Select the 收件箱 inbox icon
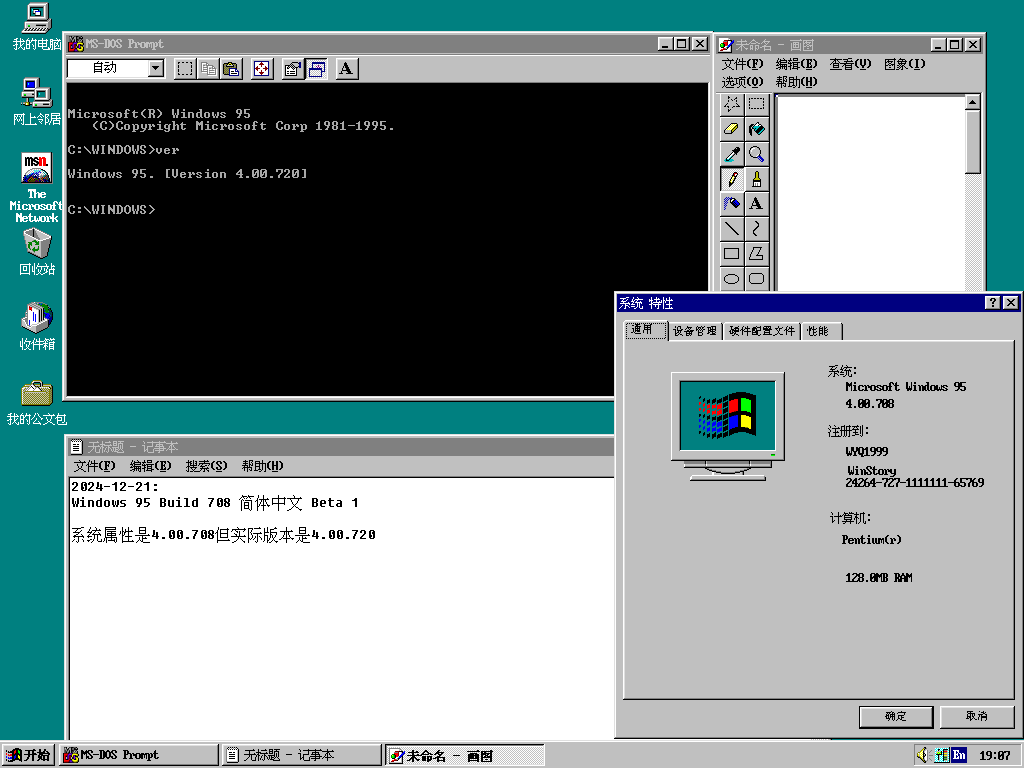This screenshot has width=1024, height=768. 37,327
